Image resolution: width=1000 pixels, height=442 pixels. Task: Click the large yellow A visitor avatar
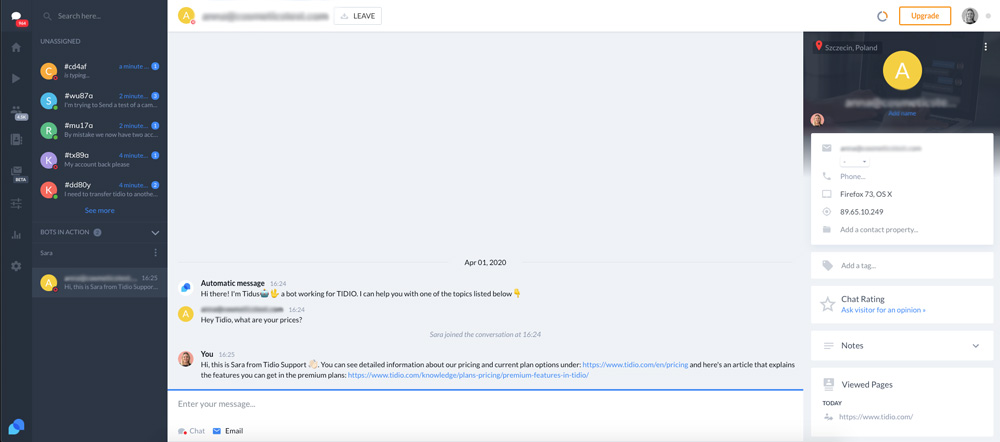tap(902, 71)
